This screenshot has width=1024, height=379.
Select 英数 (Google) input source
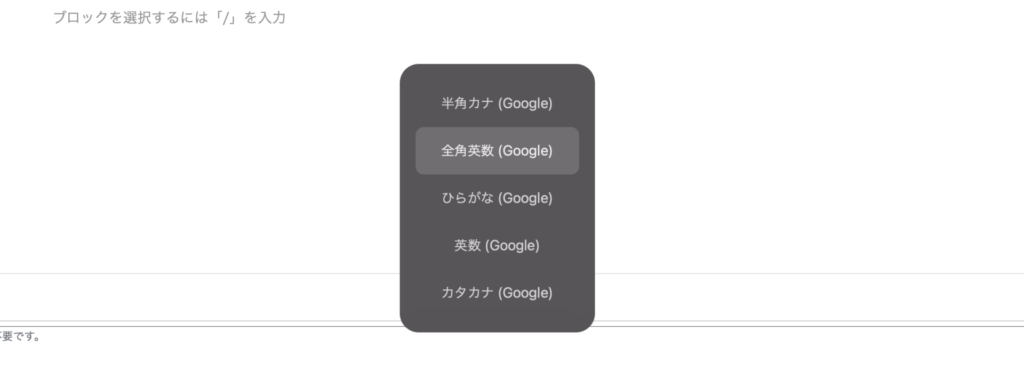(x=497, y=246)
